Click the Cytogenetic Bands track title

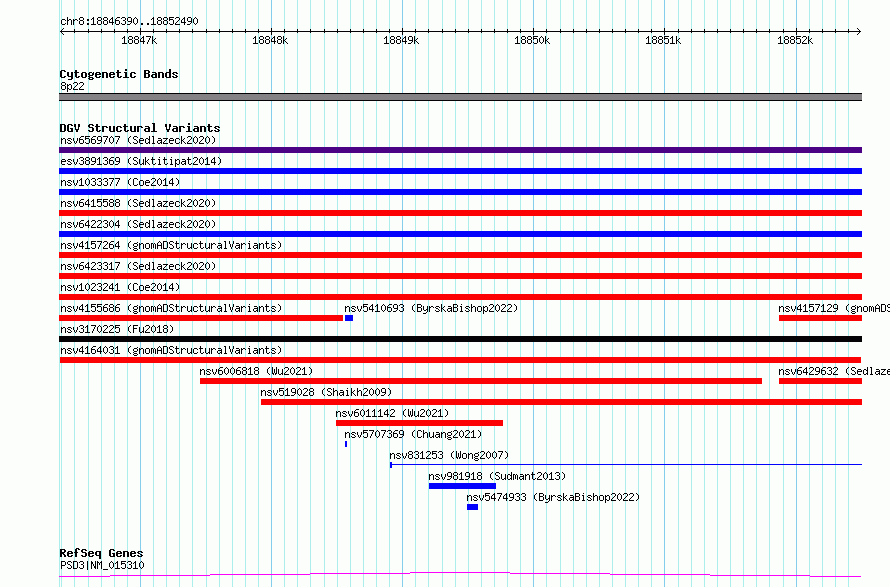pos(119,74)
